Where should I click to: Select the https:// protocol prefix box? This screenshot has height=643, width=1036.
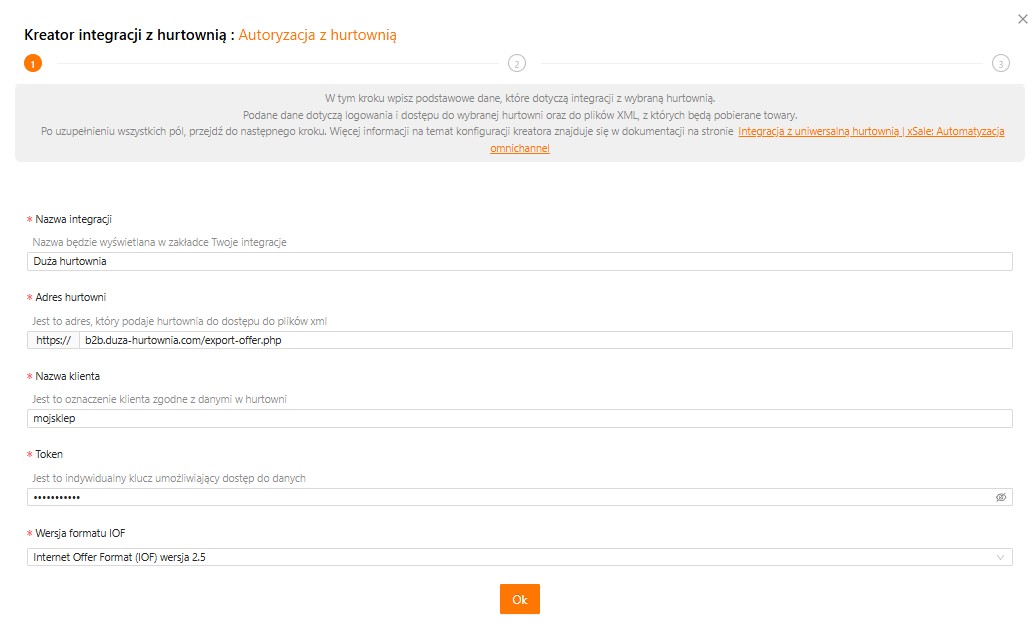[x=53, y=340]
